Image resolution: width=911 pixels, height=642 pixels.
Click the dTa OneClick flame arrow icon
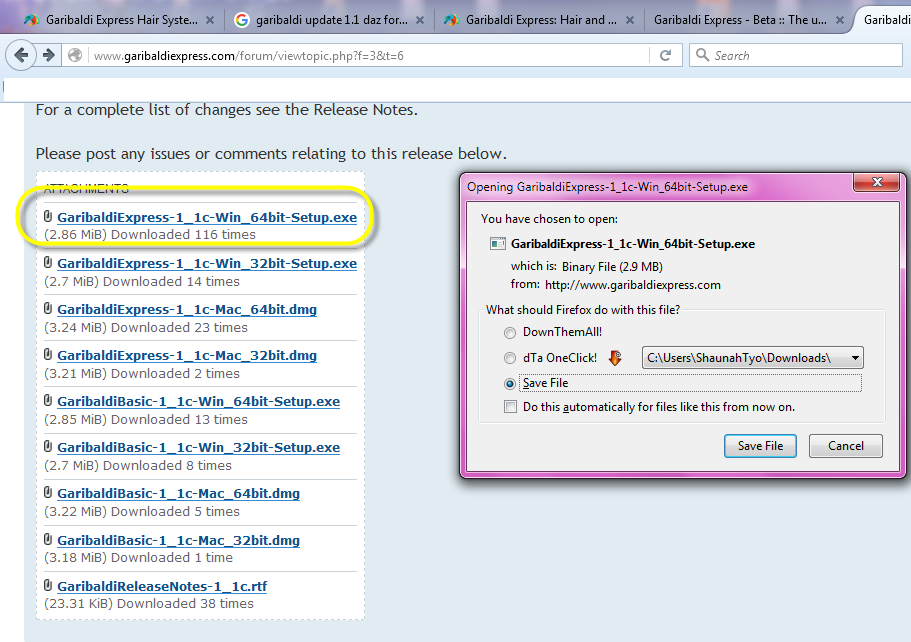coord(615,358)
